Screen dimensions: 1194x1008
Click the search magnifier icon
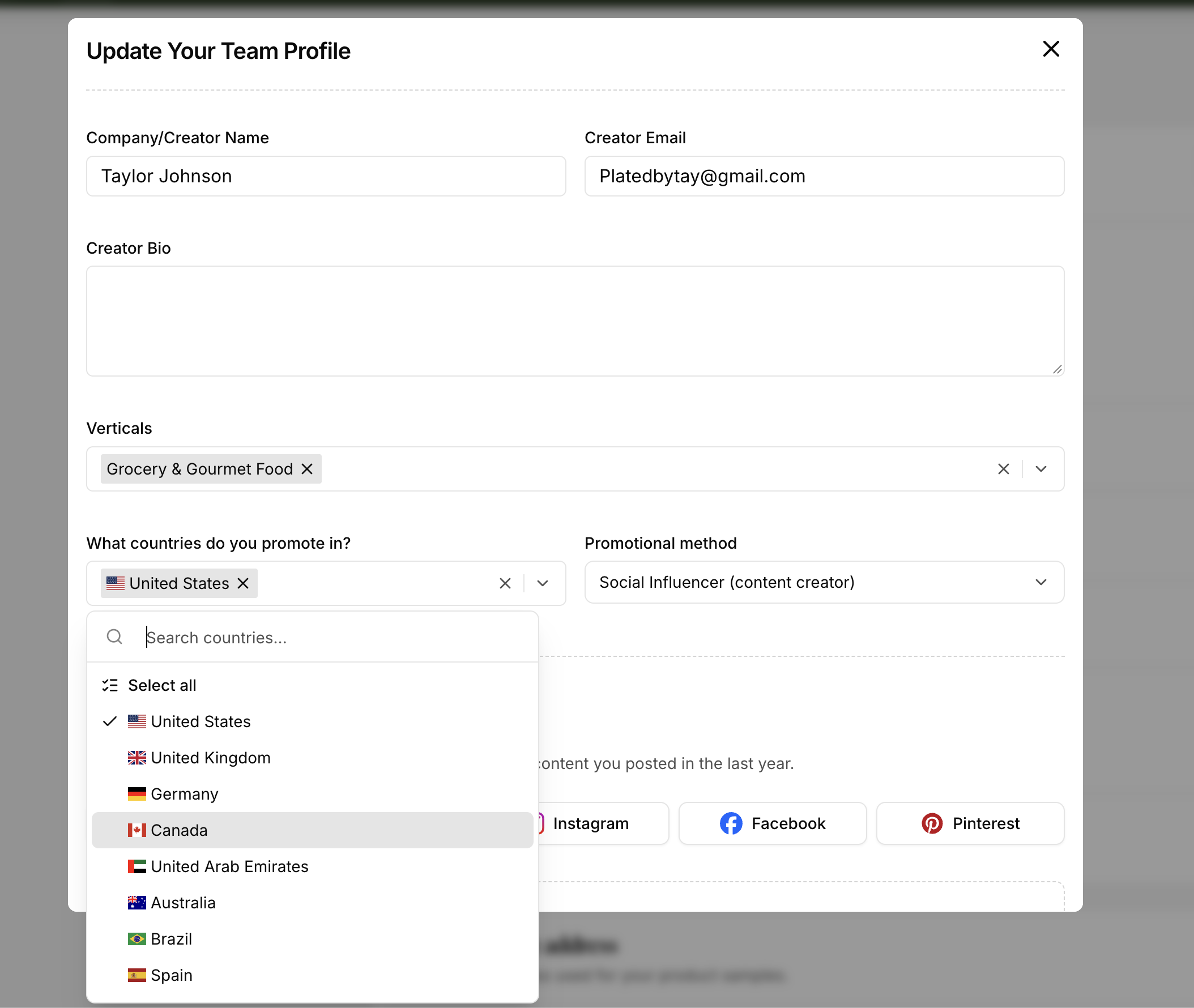point(114,637)
